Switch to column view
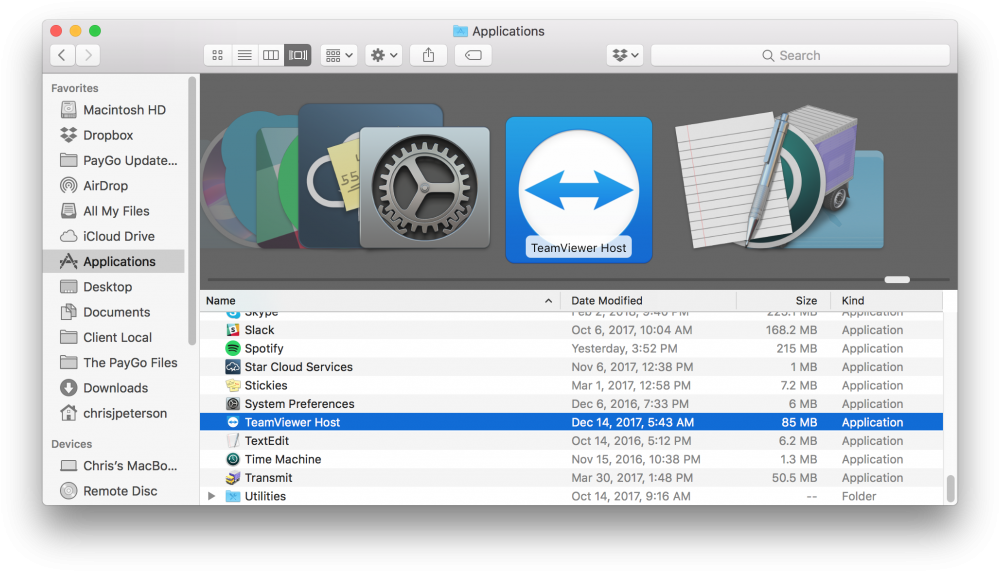The width and height of the screenshot is (999, 571). pos(271,55)
